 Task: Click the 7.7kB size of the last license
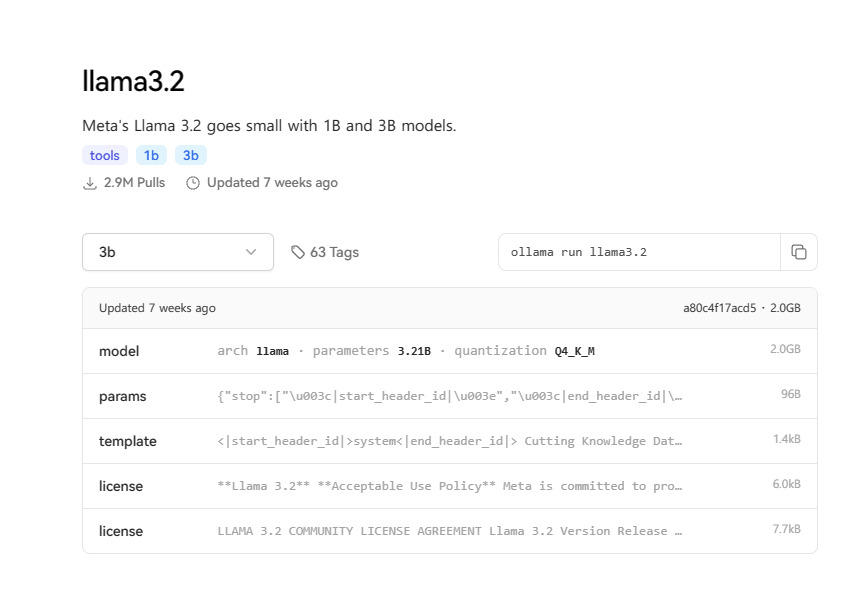coord(784,529)
